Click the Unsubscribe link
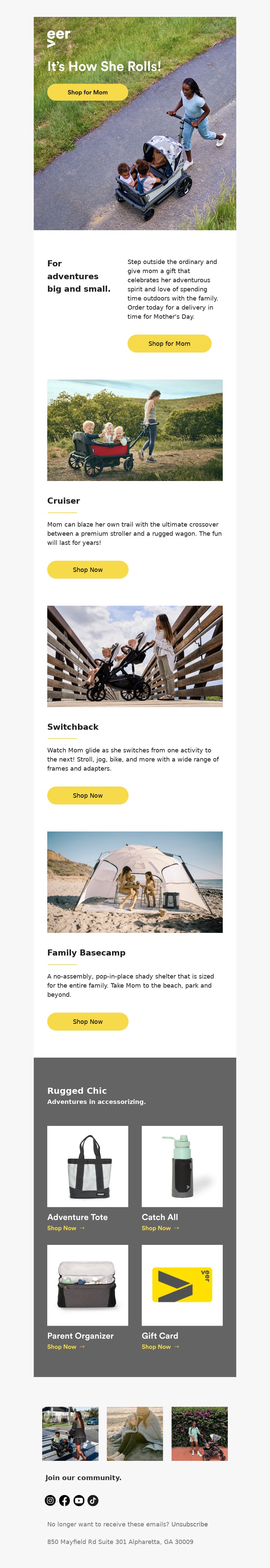The image size is (270, 1568). [x=190, y=1524]
